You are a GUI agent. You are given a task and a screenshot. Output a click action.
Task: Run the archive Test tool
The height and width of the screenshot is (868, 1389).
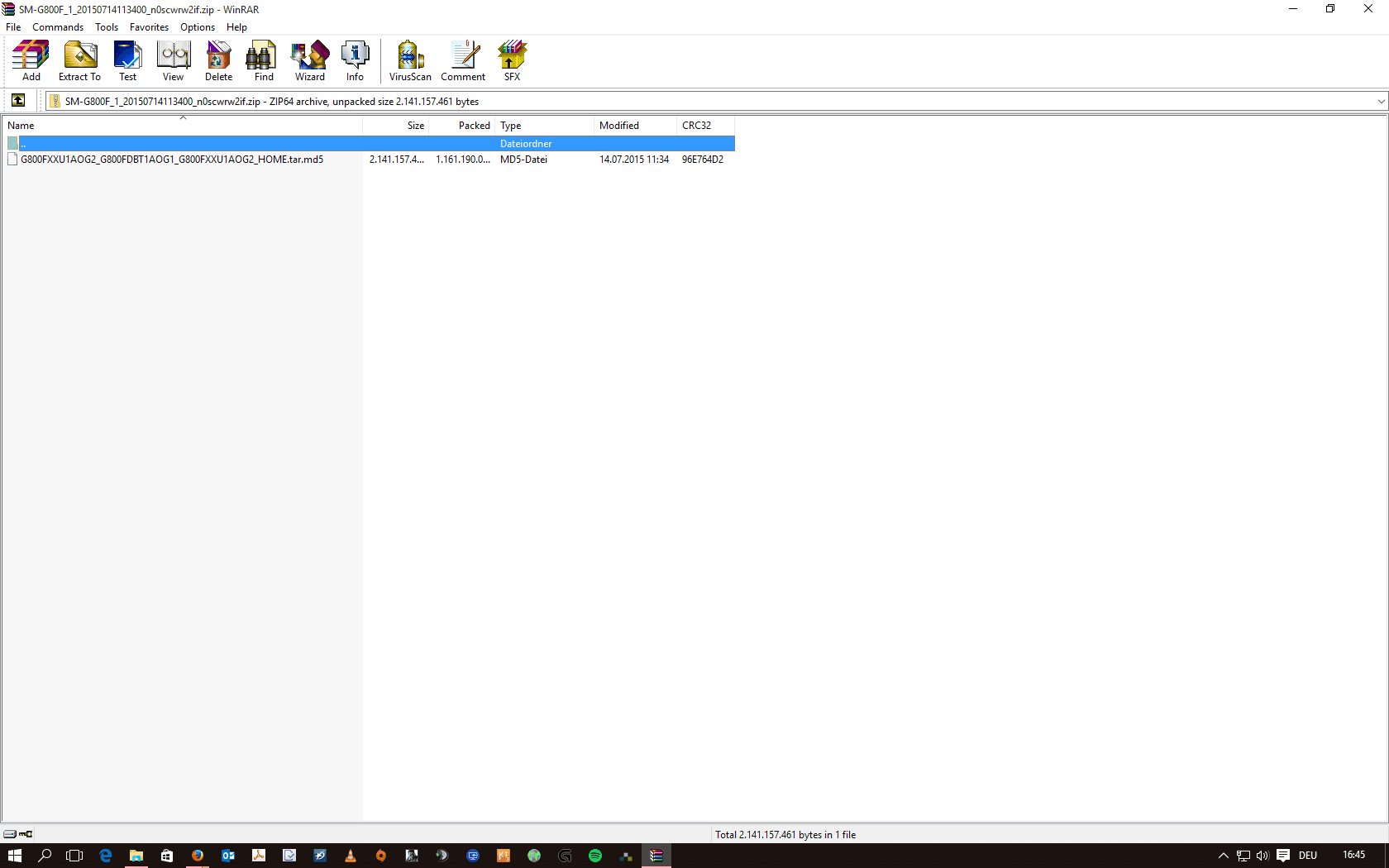pyautogui.click(x=127, y=61)
